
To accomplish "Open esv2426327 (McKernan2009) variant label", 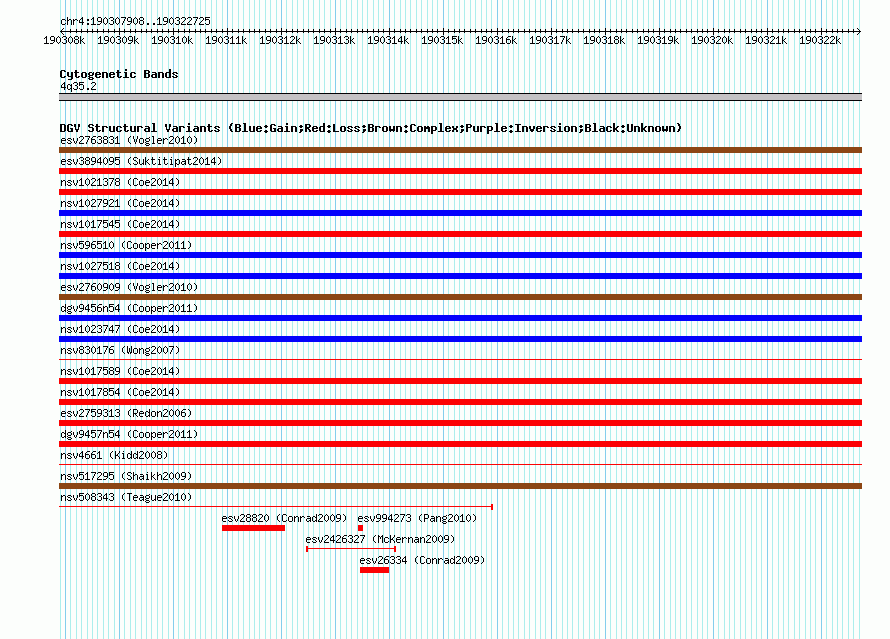I will coord(380,539).
